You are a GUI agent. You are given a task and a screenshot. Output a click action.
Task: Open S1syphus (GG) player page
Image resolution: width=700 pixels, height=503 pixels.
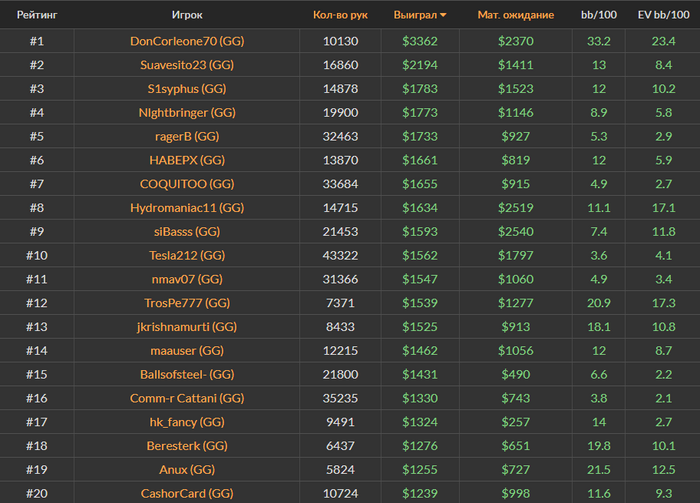tap(187, 89)
